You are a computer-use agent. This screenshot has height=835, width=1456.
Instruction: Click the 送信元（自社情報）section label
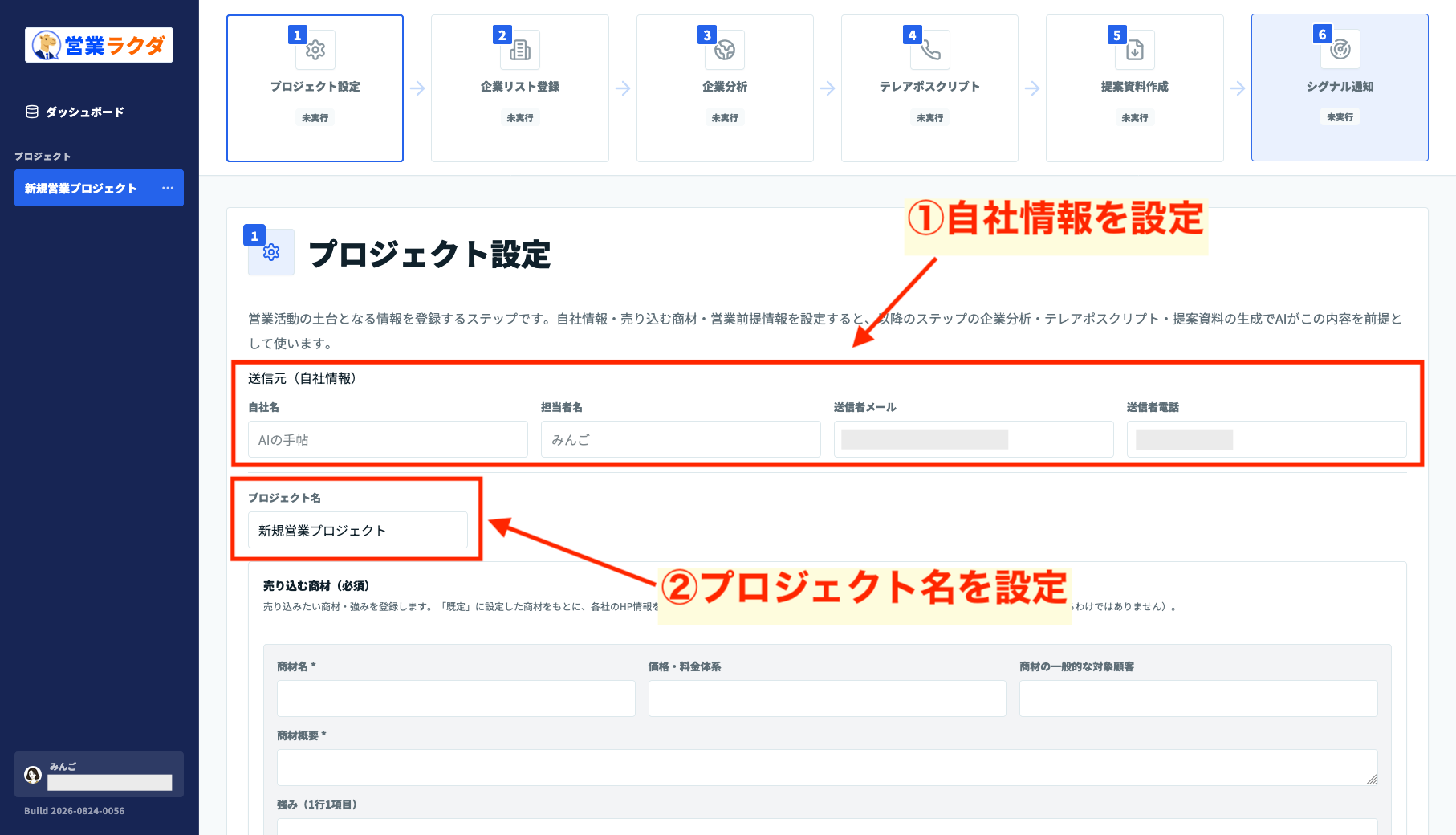(x=303, y=378)
